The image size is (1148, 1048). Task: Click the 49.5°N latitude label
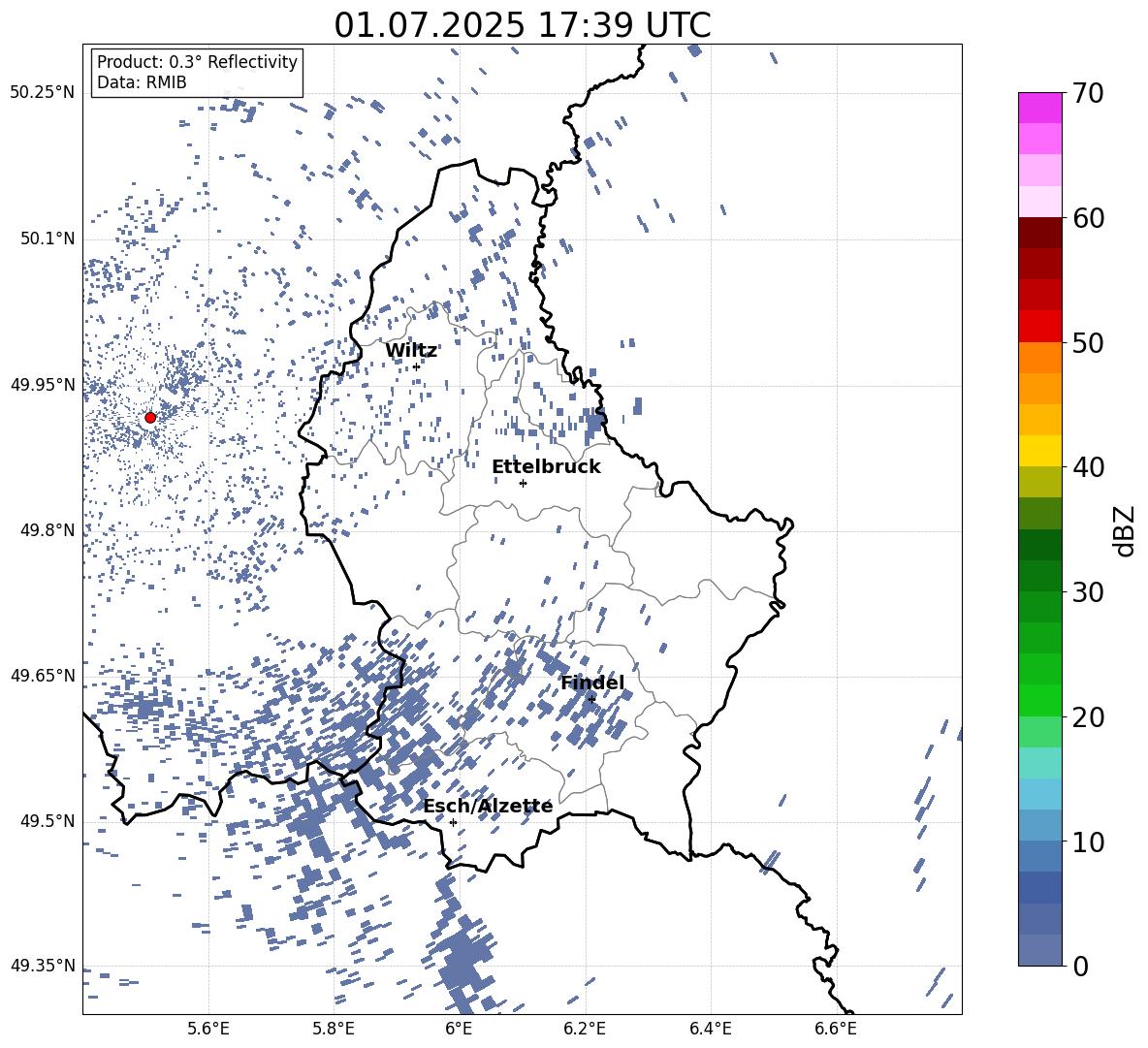(47, 821)
